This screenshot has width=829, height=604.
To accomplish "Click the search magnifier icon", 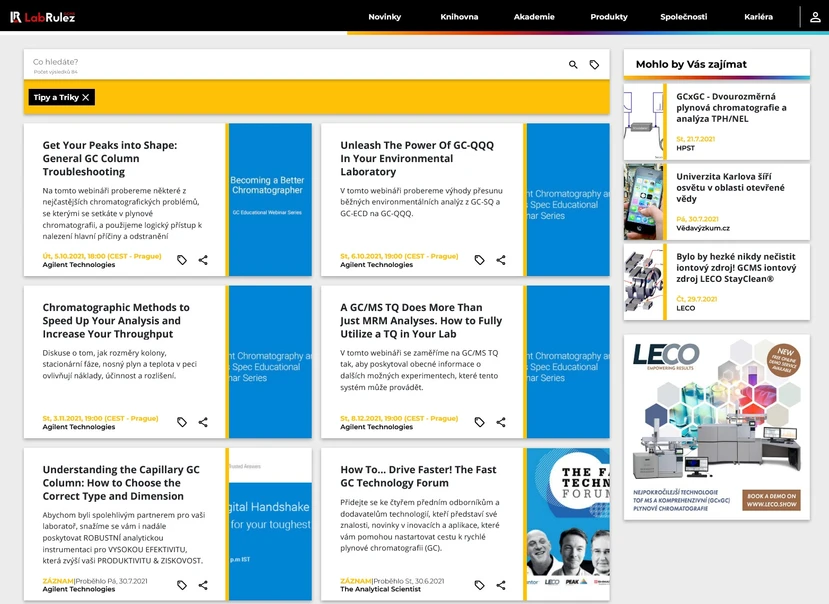I will pos(573,65).
